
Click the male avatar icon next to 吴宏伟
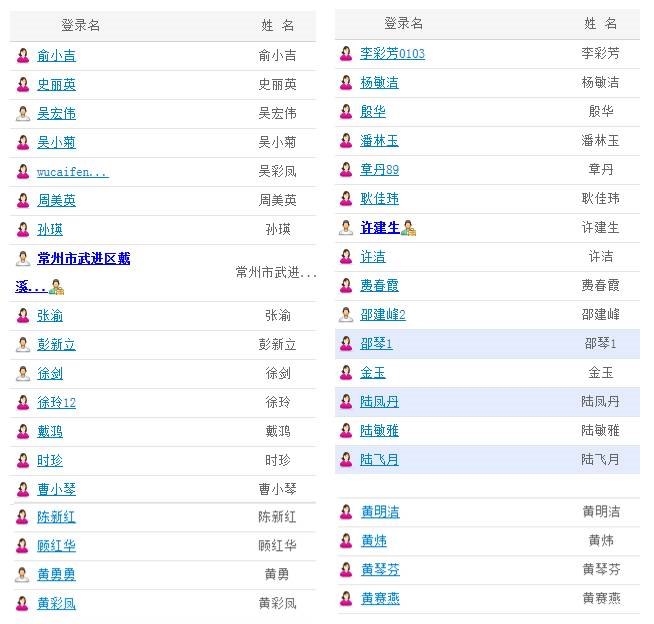(23, 113)
